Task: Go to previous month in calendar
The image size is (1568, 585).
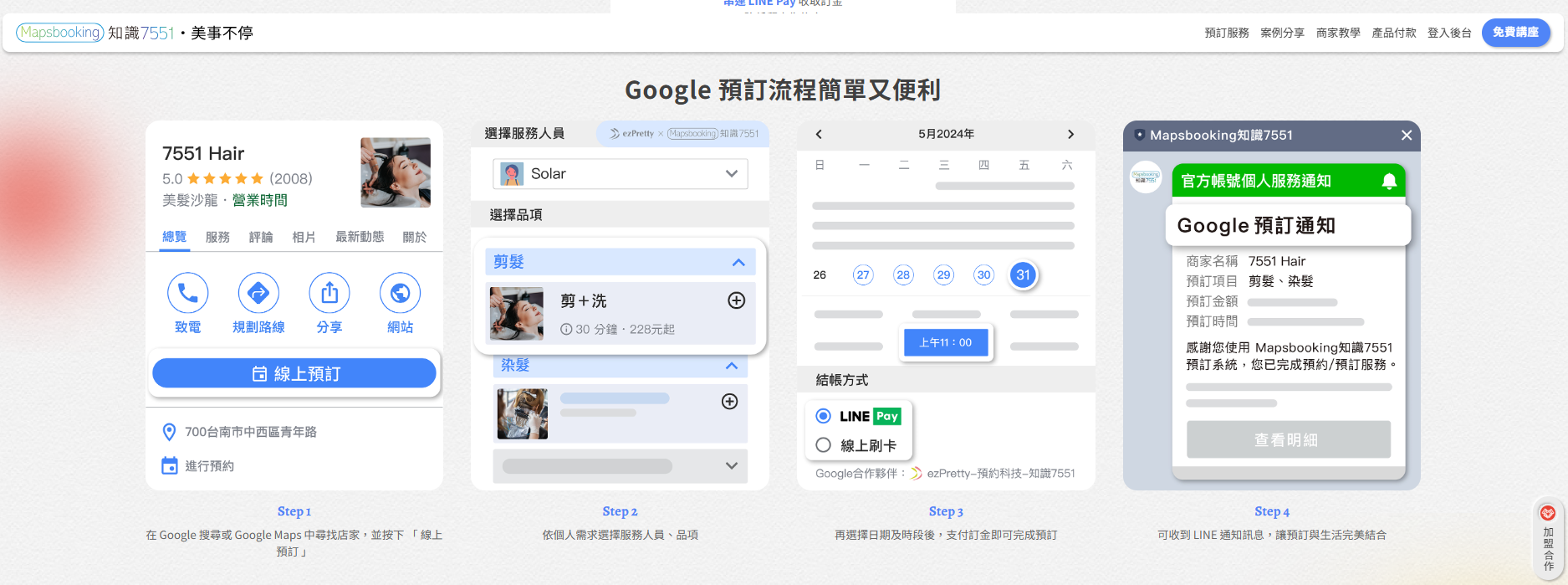Action: point(819,134)
